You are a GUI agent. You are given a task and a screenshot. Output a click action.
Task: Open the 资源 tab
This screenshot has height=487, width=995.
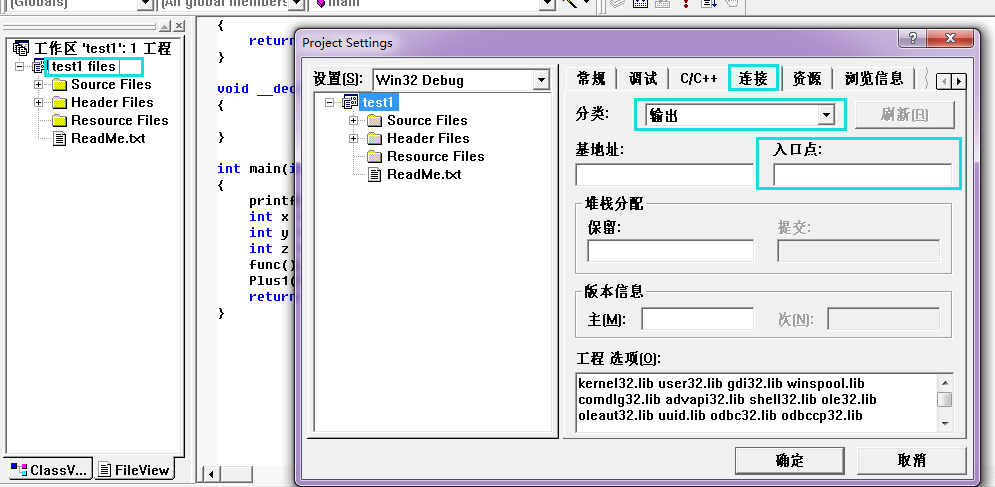tap(807, 79)
